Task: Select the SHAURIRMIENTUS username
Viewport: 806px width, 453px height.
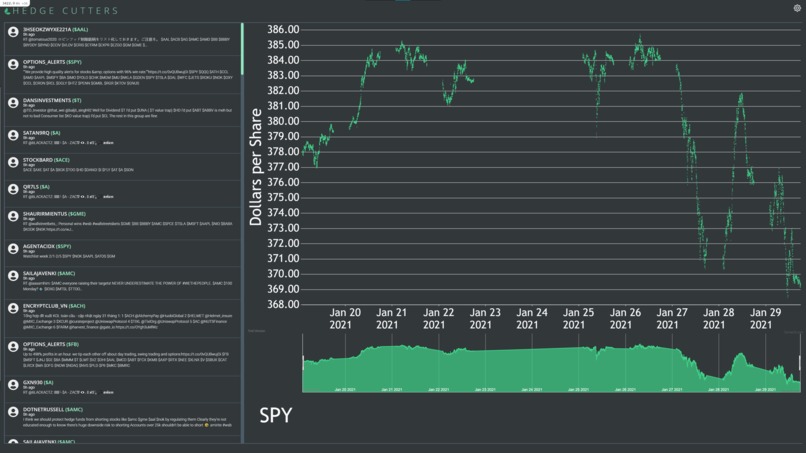Action: click(45, 214)
